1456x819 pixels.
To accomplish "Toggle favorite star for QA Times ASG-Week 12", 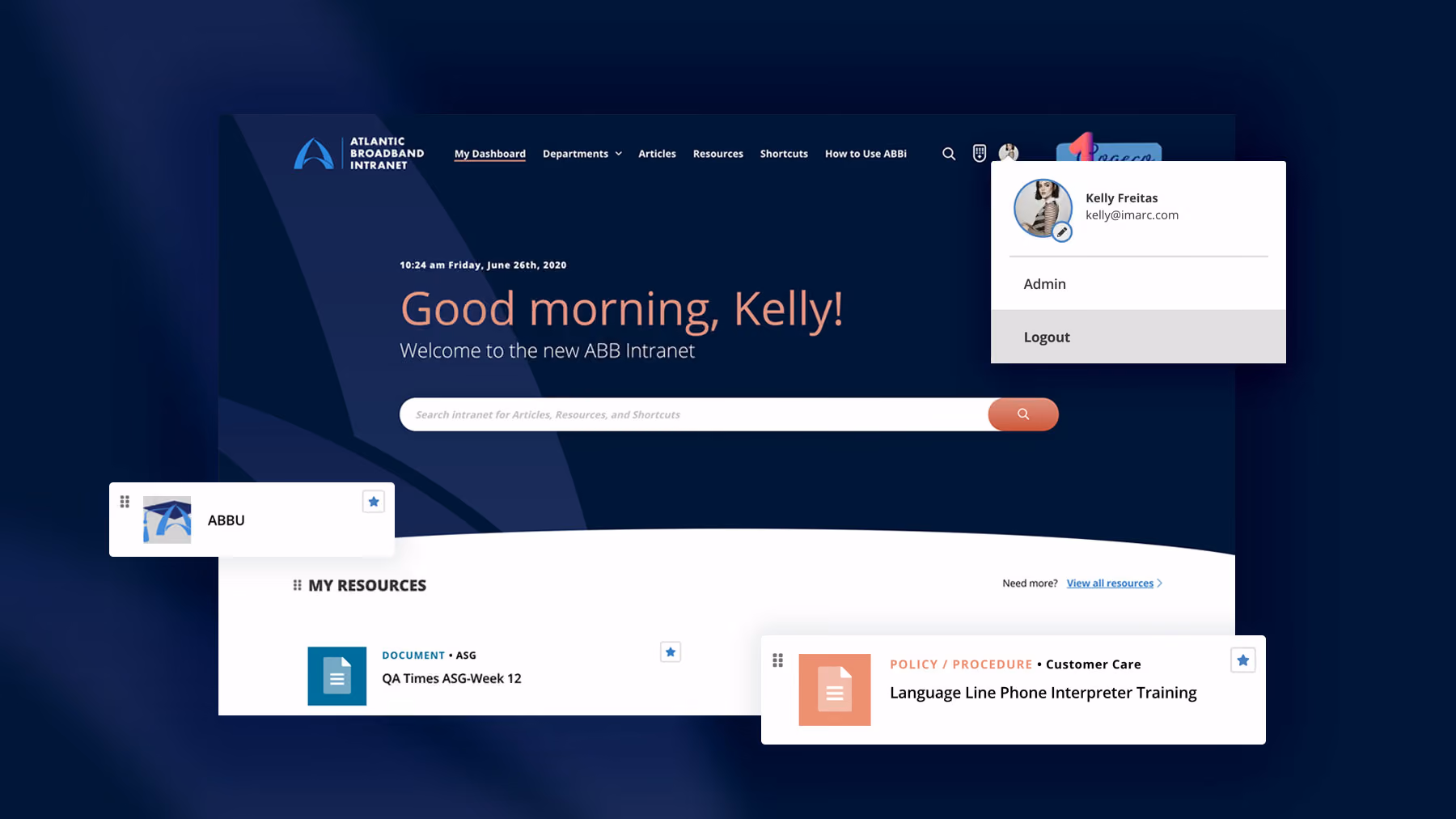I will (671, 652).
